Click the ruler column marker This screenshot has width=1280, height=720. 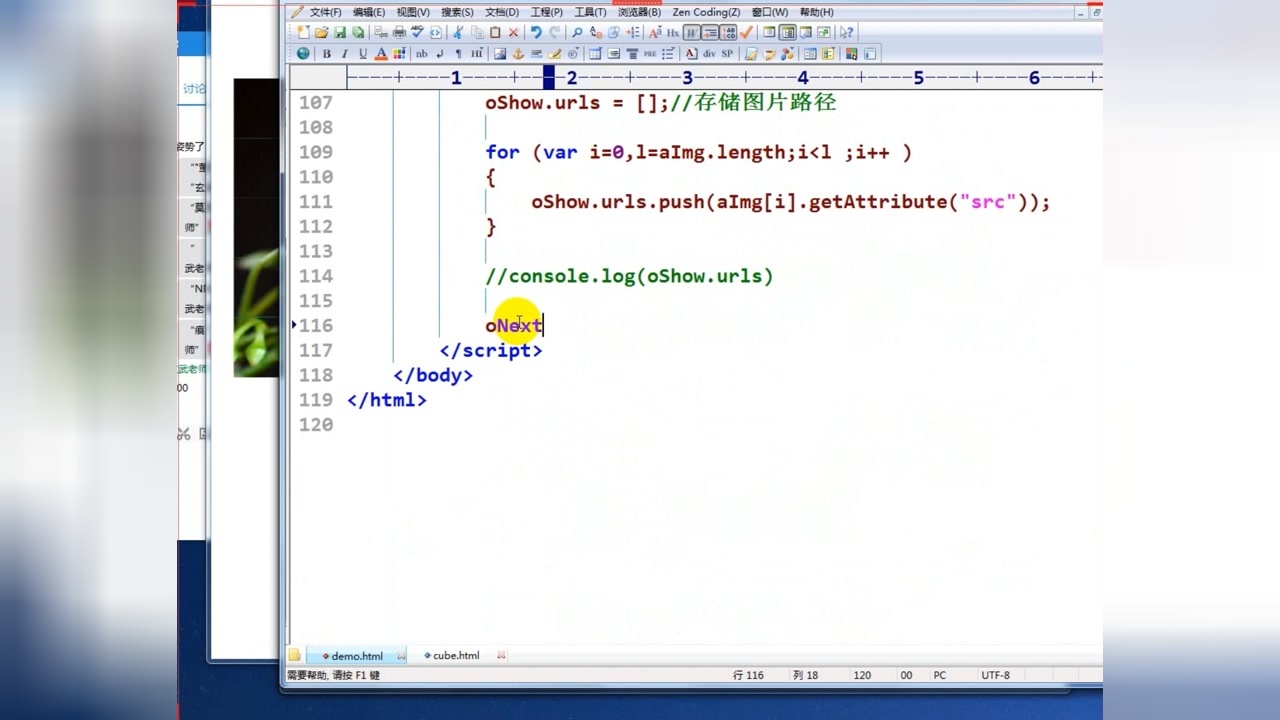548,78
